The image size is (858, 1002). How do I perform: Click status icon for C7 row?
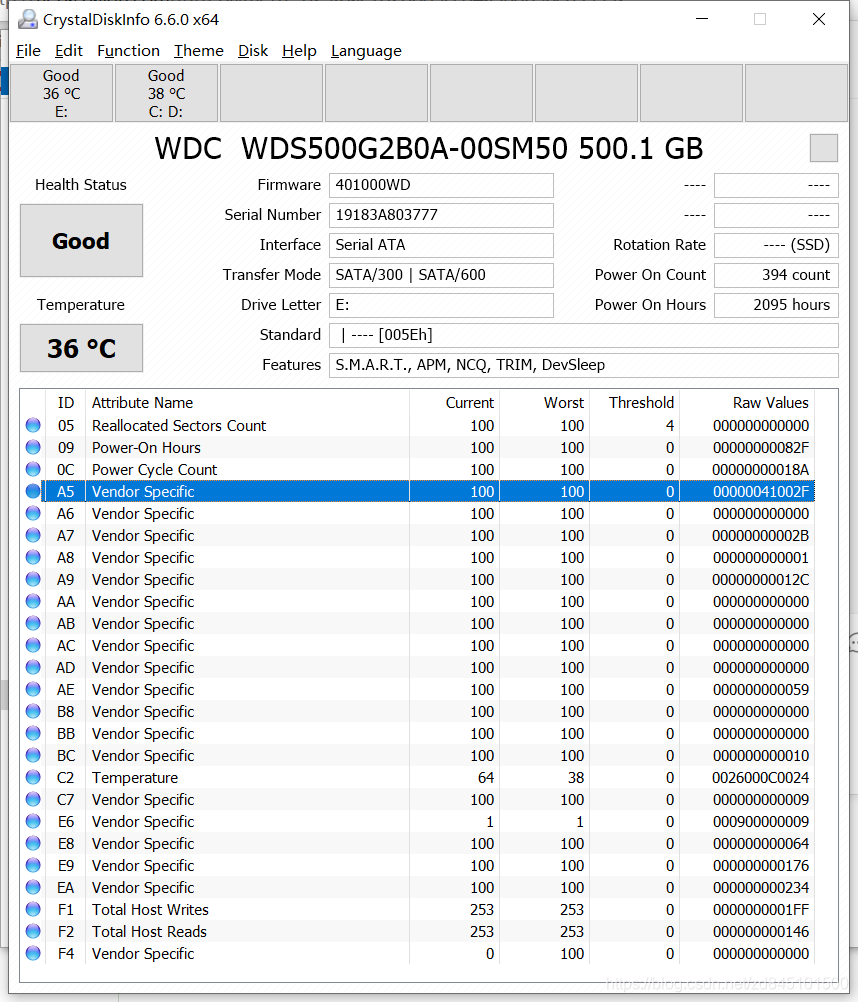tap(33, 799)
